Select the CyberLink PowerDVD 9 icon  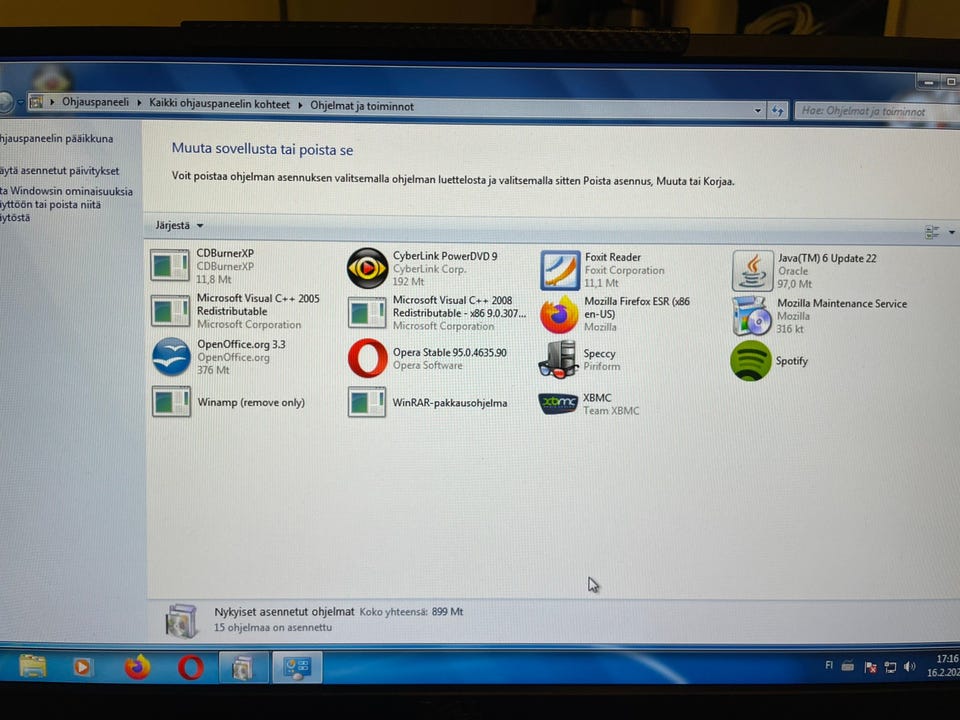pos(367,268)
